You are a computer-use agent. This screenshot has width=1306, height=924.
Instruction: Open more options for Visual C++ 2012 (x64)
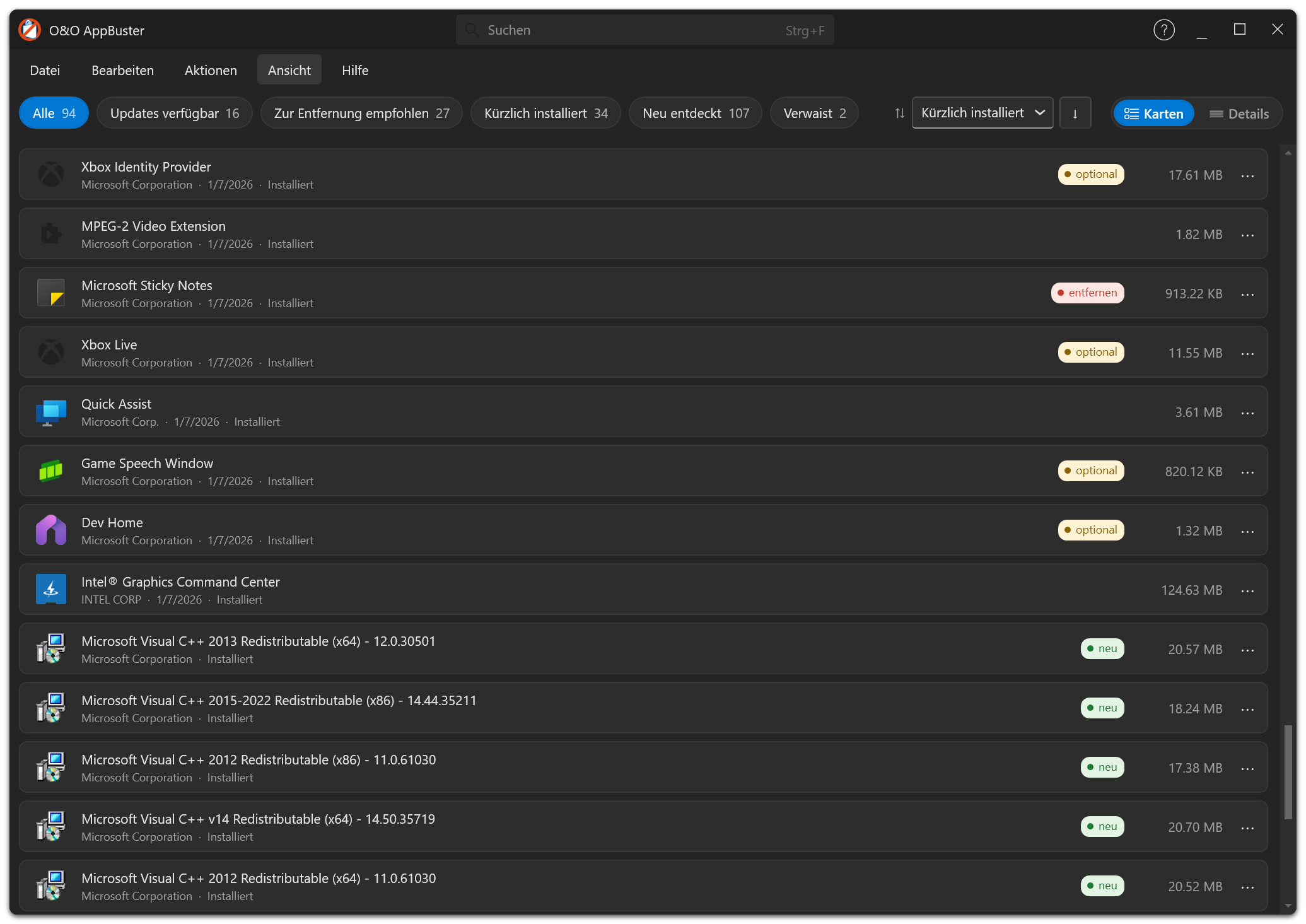click(1247, 887)
